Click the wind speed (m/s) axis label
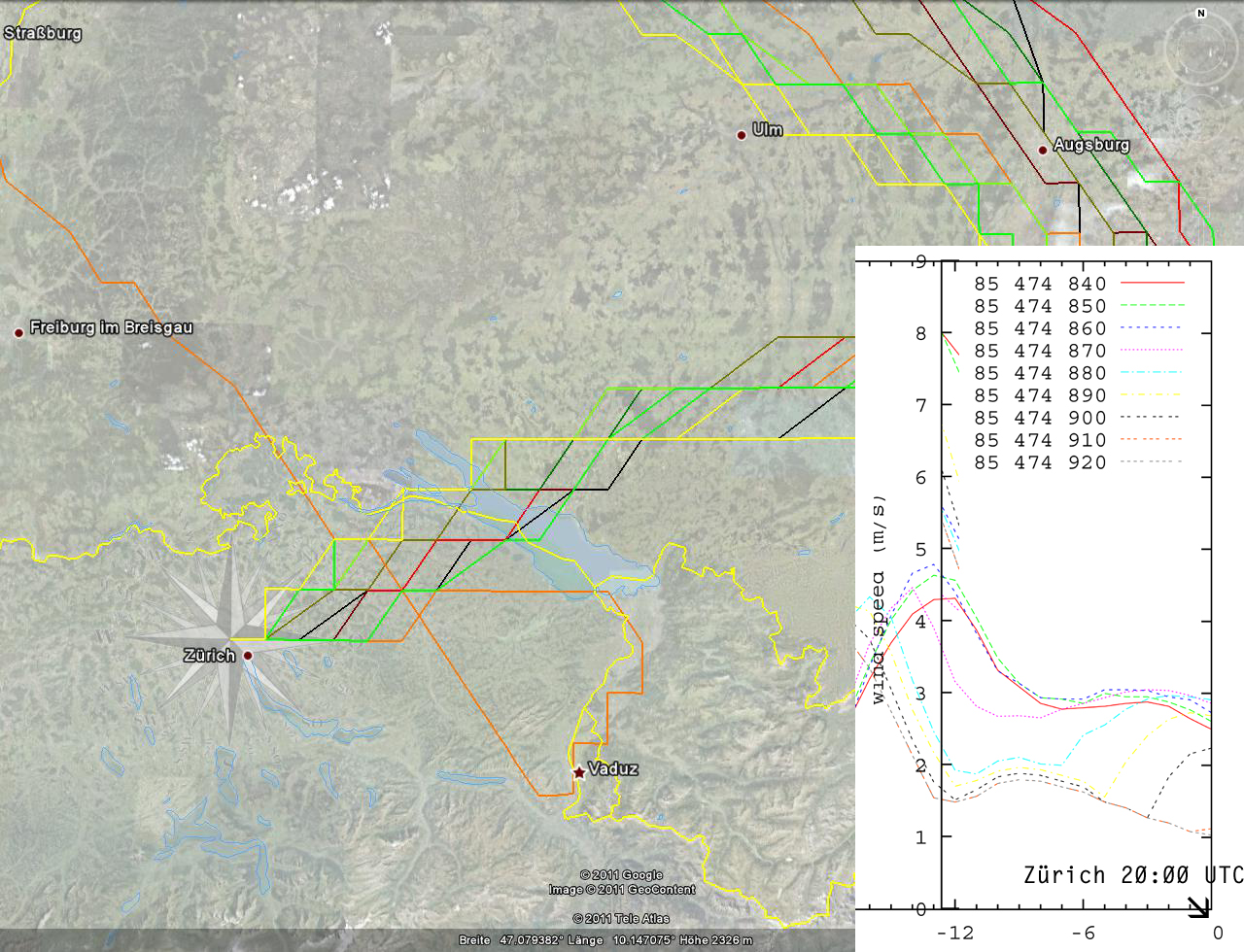Viewport: 1244px width, 952px height. click(x=879, y=599)
